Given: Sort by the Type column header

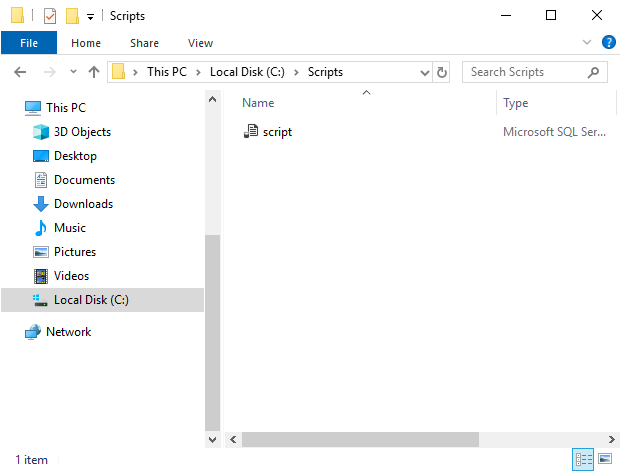Looking at the screenshot, I should point(516,103).
